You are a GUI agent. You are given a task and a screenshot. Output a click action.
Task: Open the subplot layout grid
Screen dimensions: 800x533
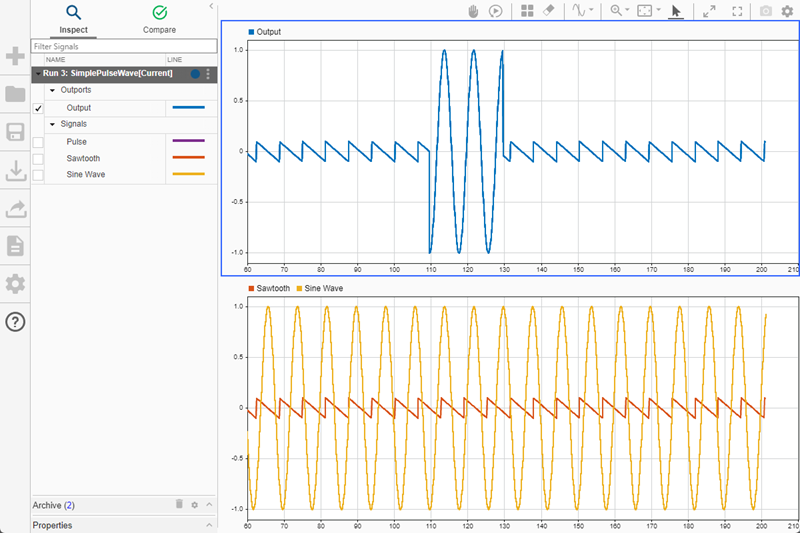click(x=527, y=10)
